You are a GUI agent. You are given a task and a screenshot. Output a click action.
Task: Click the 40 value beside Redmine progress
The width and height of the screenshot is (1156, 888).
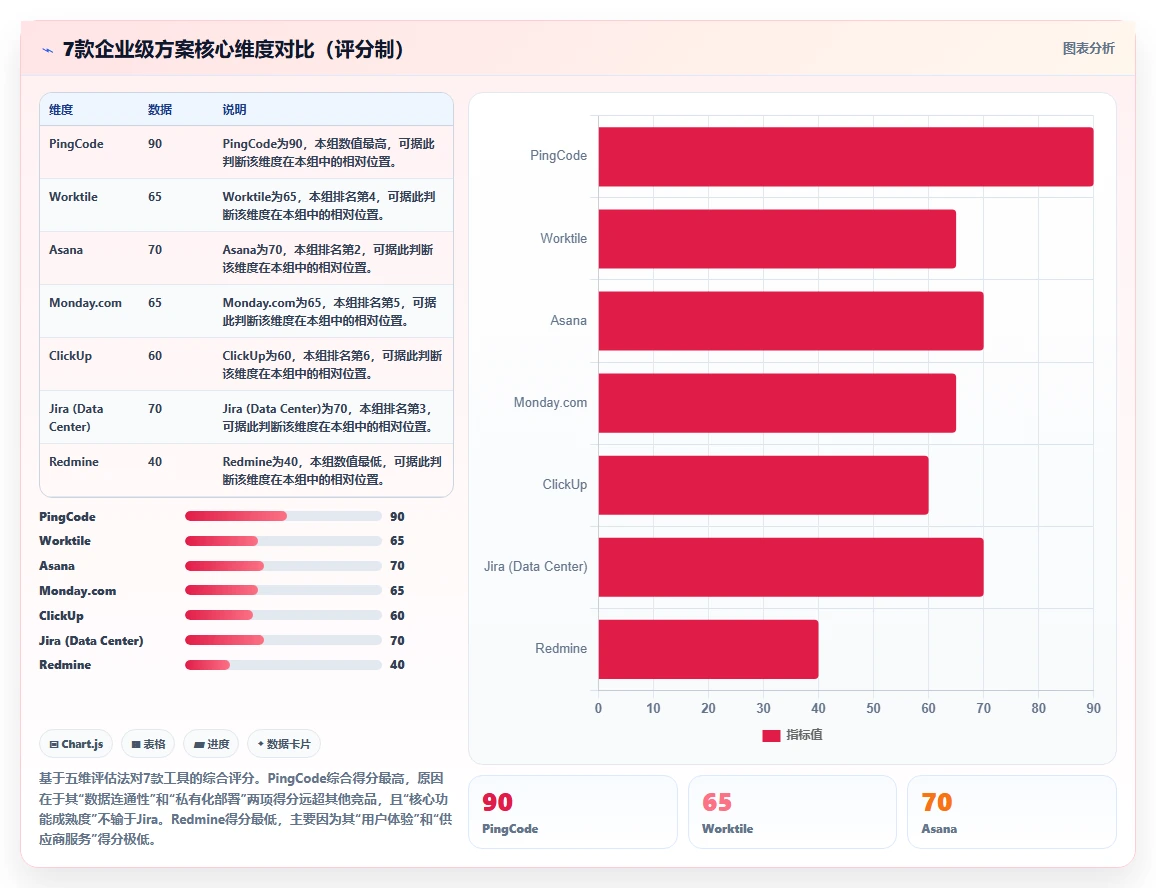tap(397, 665)
